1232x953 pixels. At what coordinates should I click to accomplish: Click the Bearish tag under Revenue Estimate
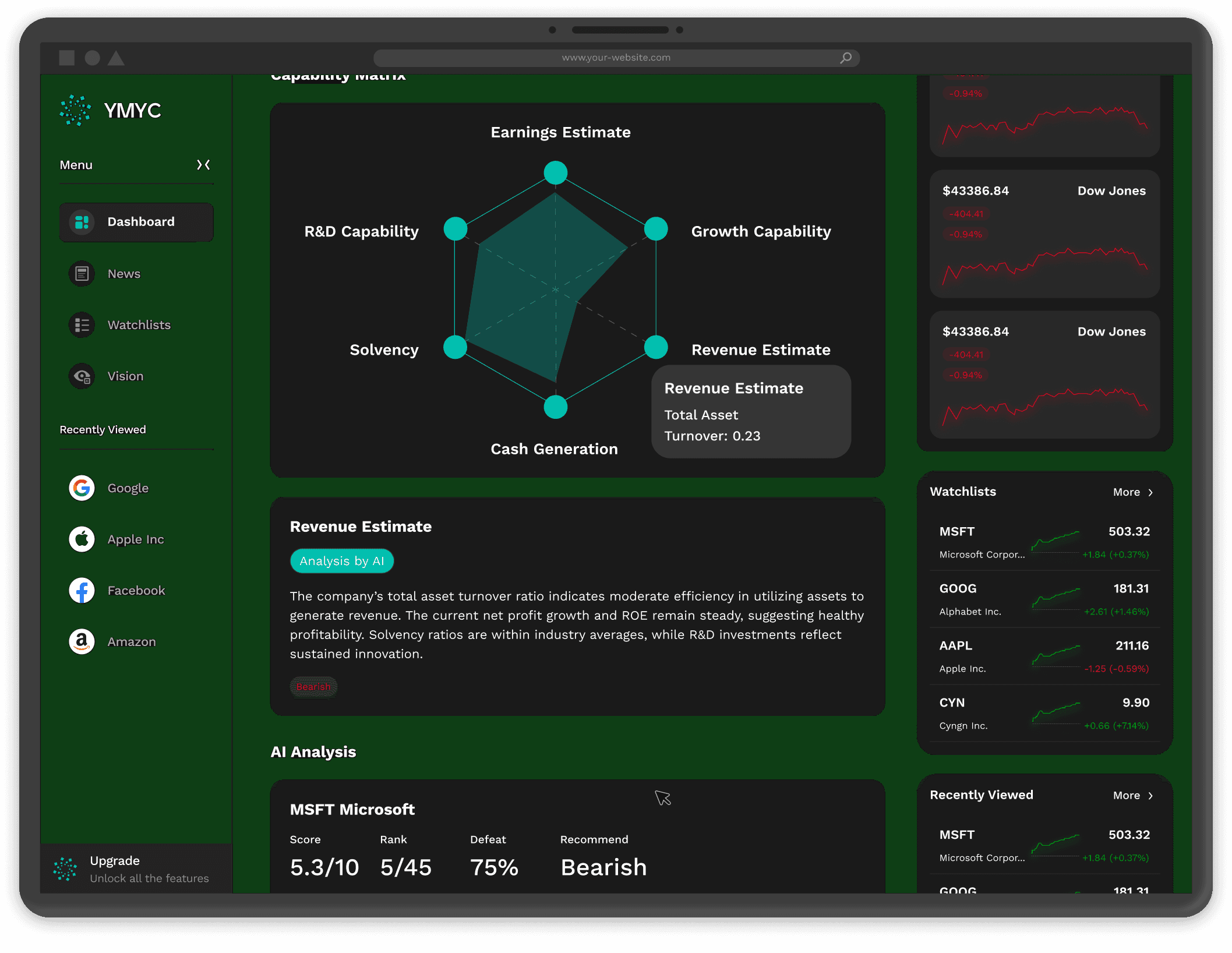pos(313,687)
